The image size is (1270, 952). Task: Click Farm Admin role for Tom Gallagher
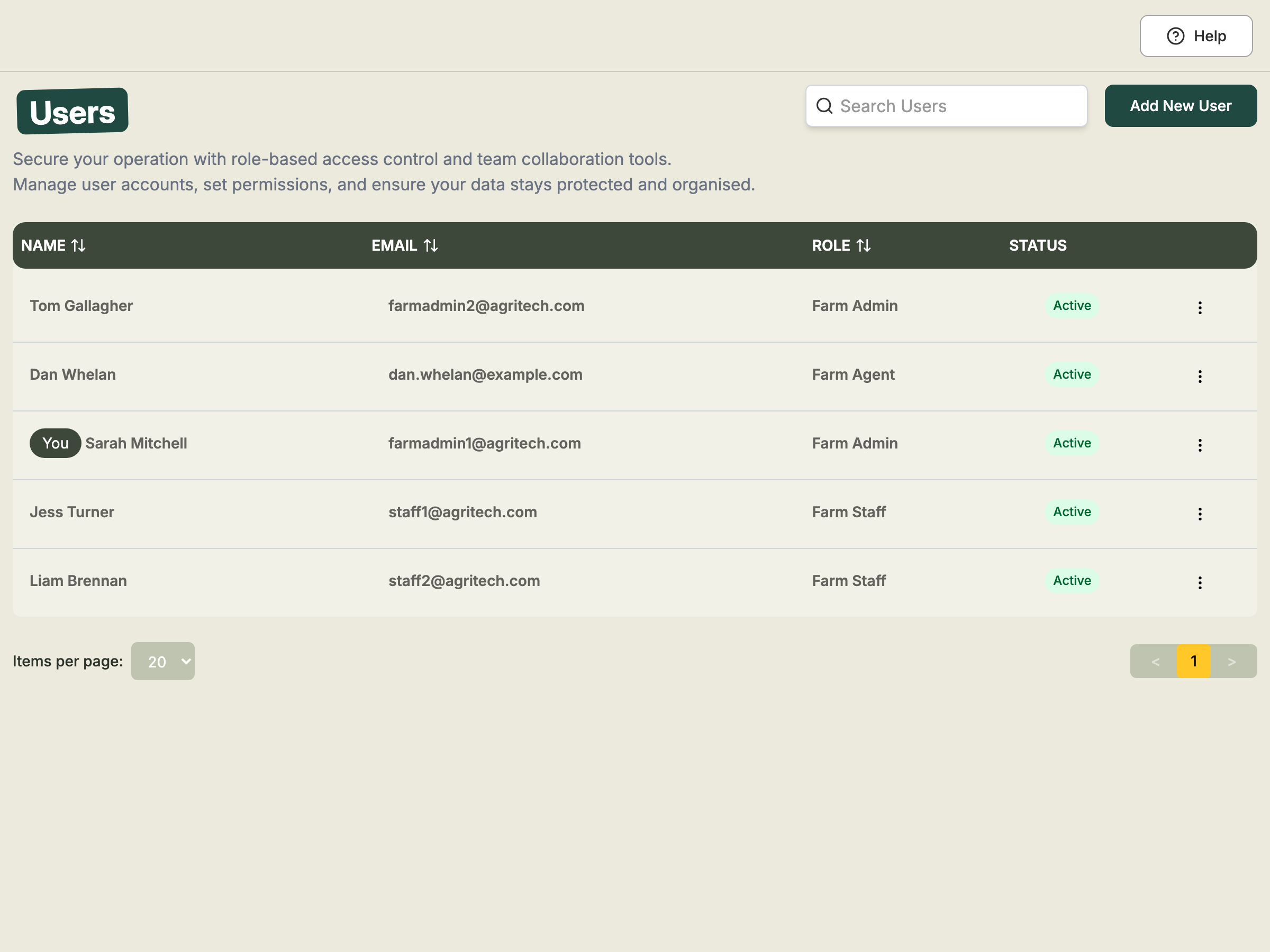855,306
